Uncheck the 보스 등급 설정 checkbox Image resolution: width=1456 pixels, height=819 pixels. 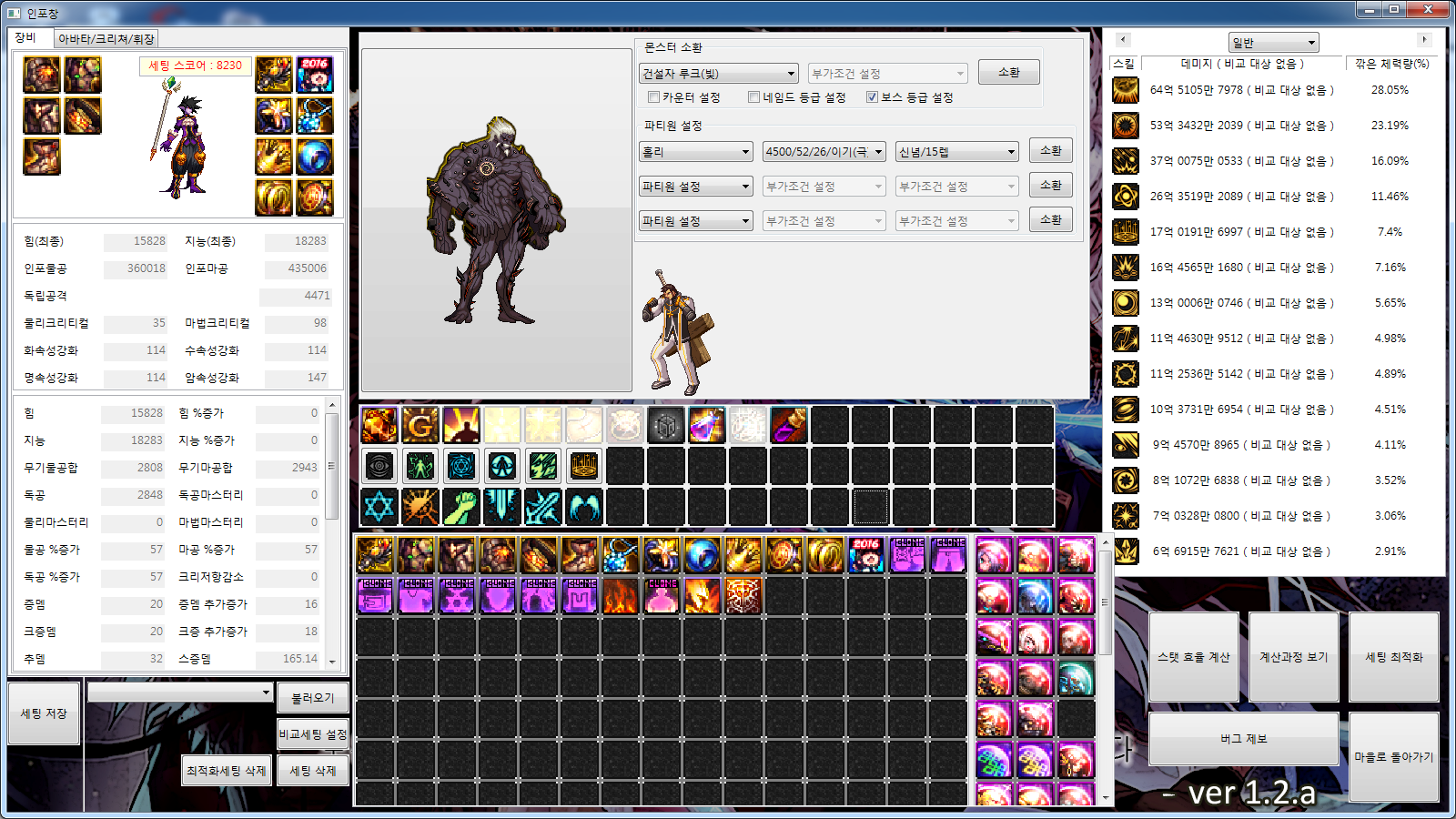coord(872,97)
